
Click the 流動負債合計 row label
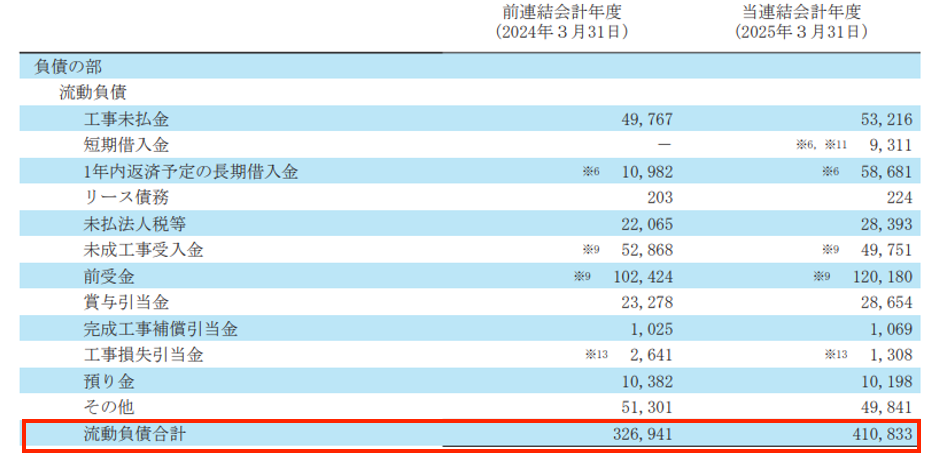pos(135,435)
